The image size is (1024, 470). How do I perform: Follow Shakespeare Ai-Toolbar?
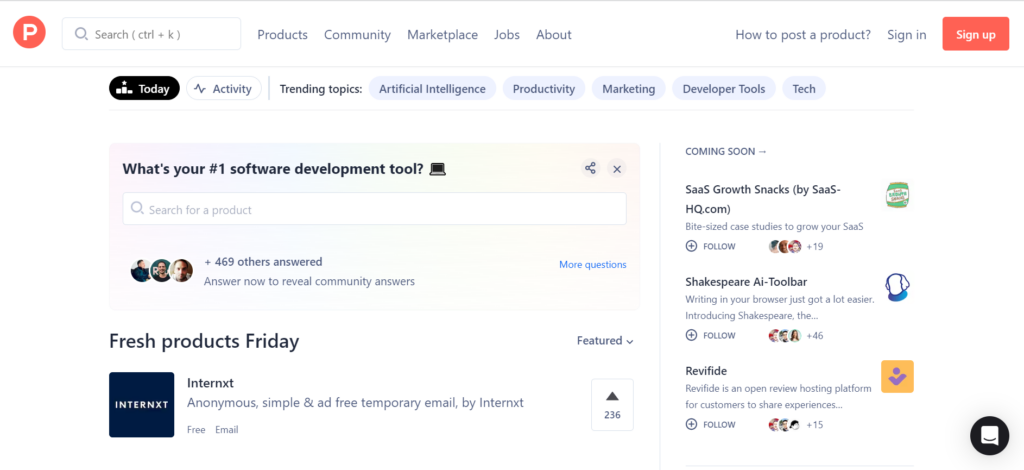coord(711,336)
